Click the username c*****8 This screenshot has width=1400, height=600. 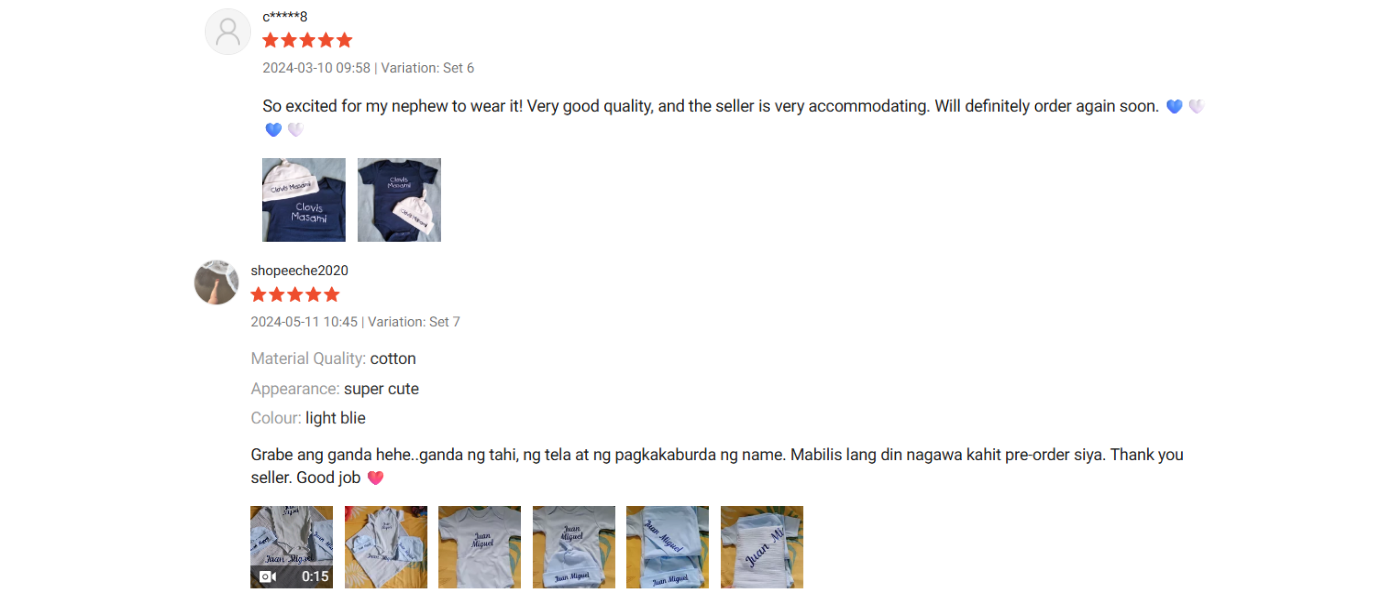coord(285,16)
